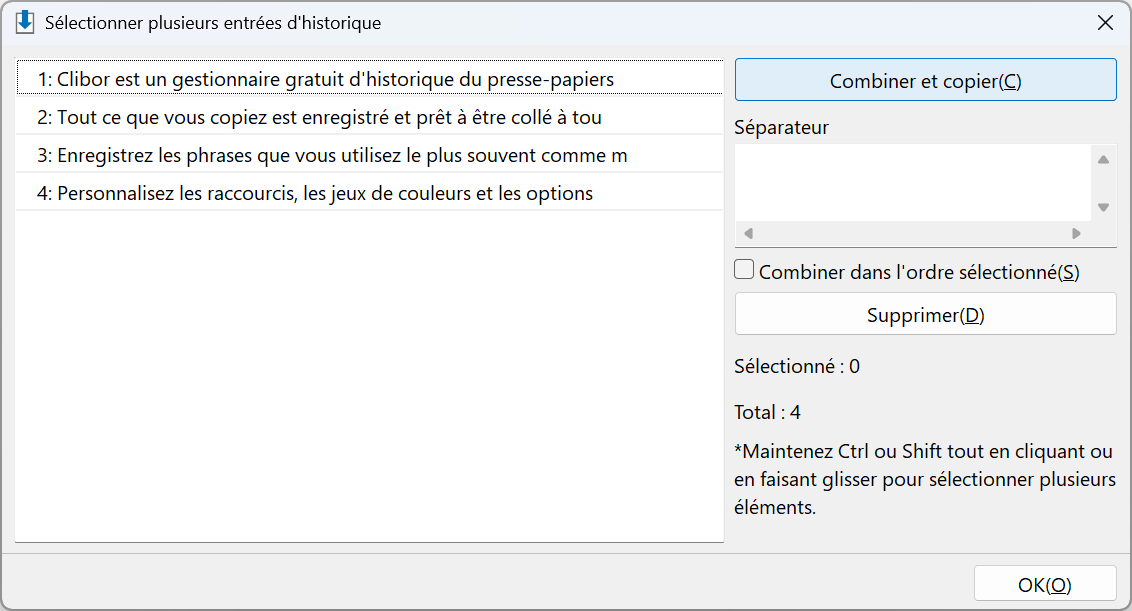Click the vertical scrollbar track of Séparateur field

1103,183
